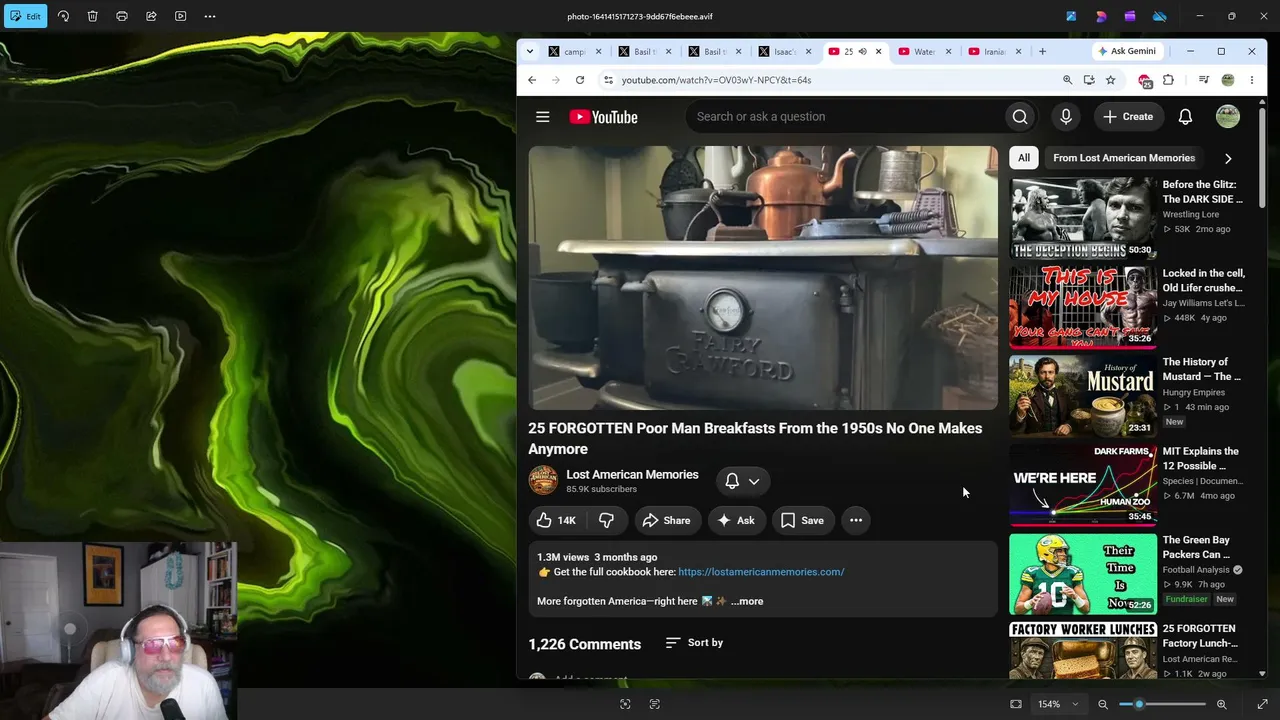Expand the description with '...more'

coord(747,601)
